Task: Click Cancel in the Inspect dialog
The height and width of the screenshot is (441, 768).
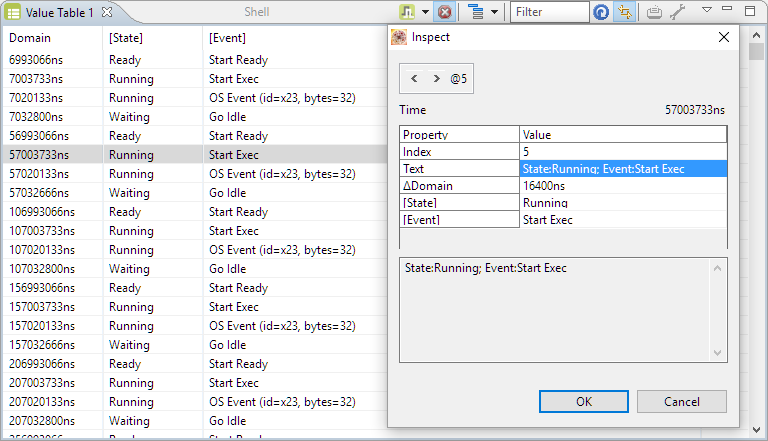Action: 682,401
